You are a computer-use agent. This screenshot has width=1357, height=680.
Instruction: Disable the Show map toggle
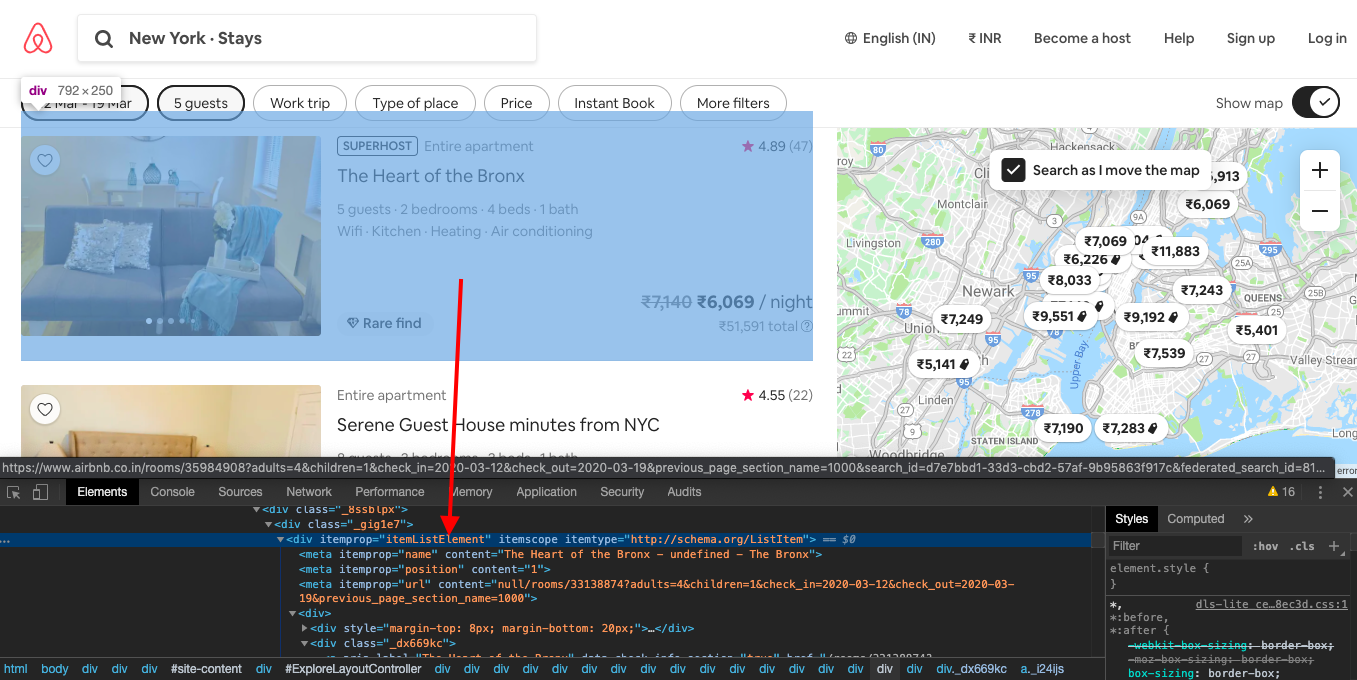[1315, 102]
